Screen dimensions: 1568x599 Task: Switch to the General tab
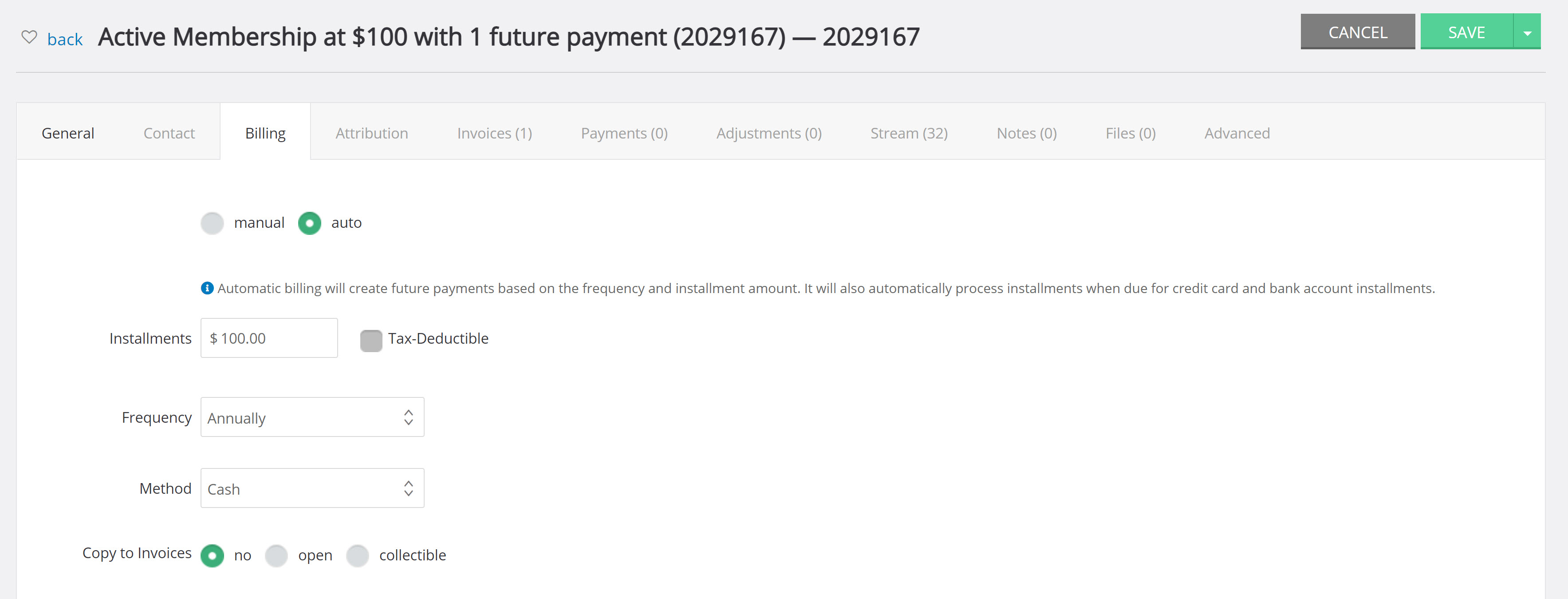[x=67, y=133]
